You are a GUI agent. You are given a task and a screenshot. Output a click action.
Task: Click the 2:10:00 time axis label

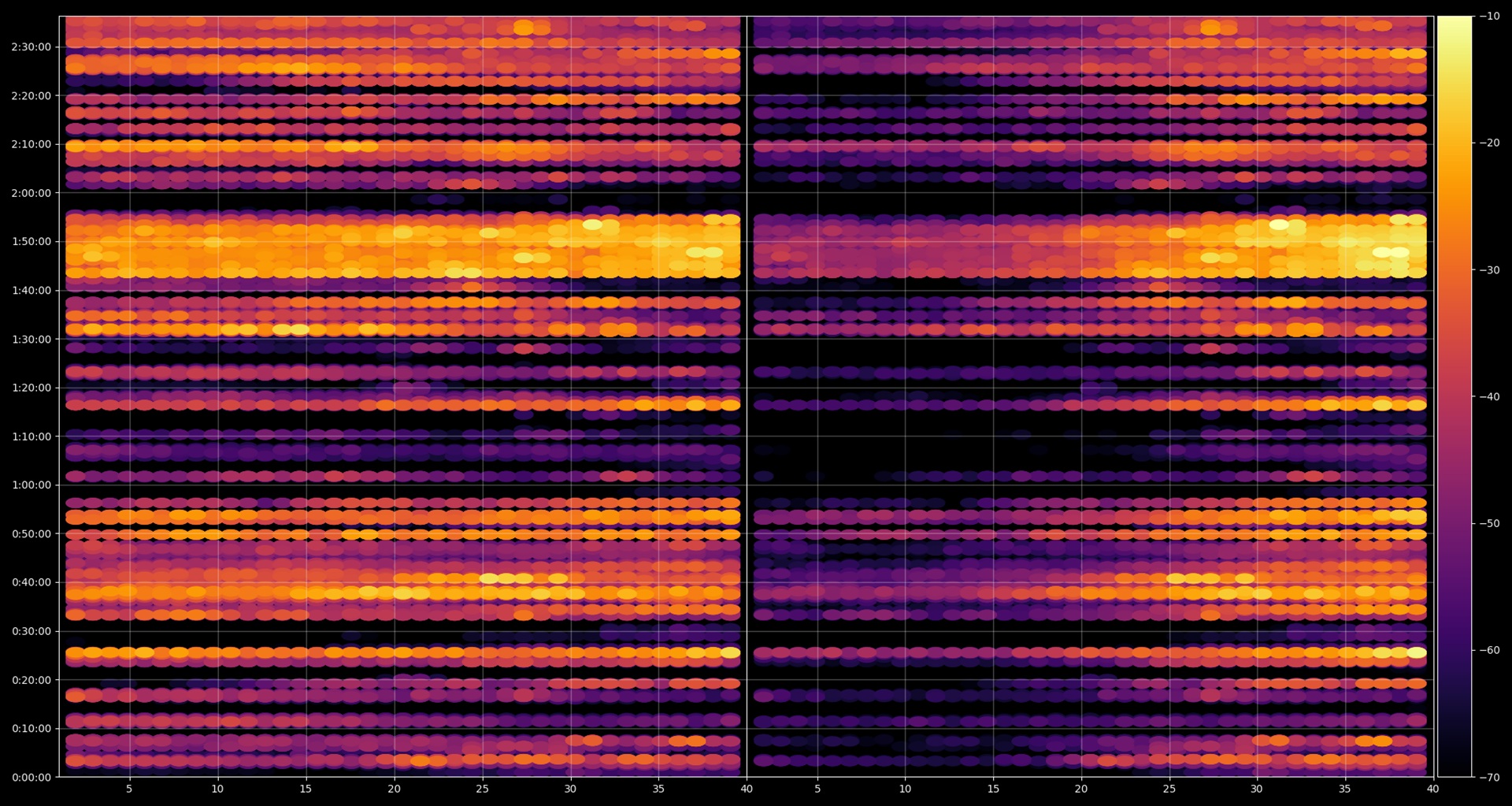pyautogui.click(x=31, y=144)
